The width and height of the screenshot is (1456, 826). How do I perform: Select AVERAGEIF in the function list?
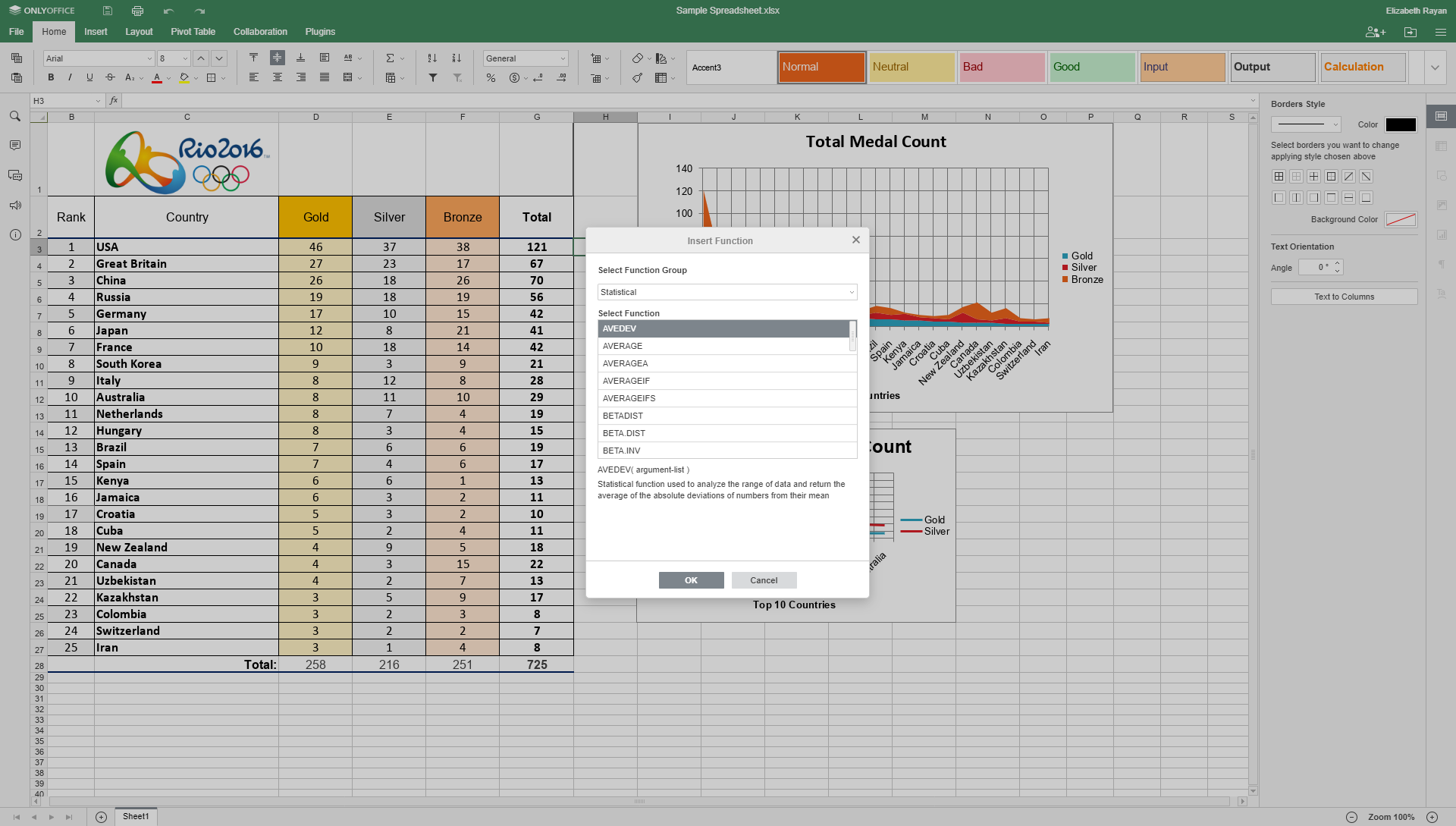723,381
